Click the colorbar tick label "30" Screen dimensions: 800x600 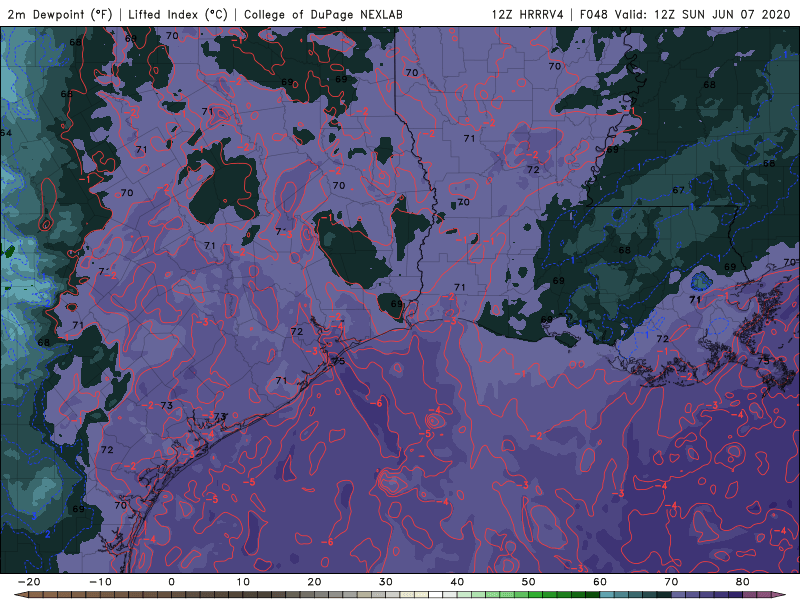tap(386, 582)
